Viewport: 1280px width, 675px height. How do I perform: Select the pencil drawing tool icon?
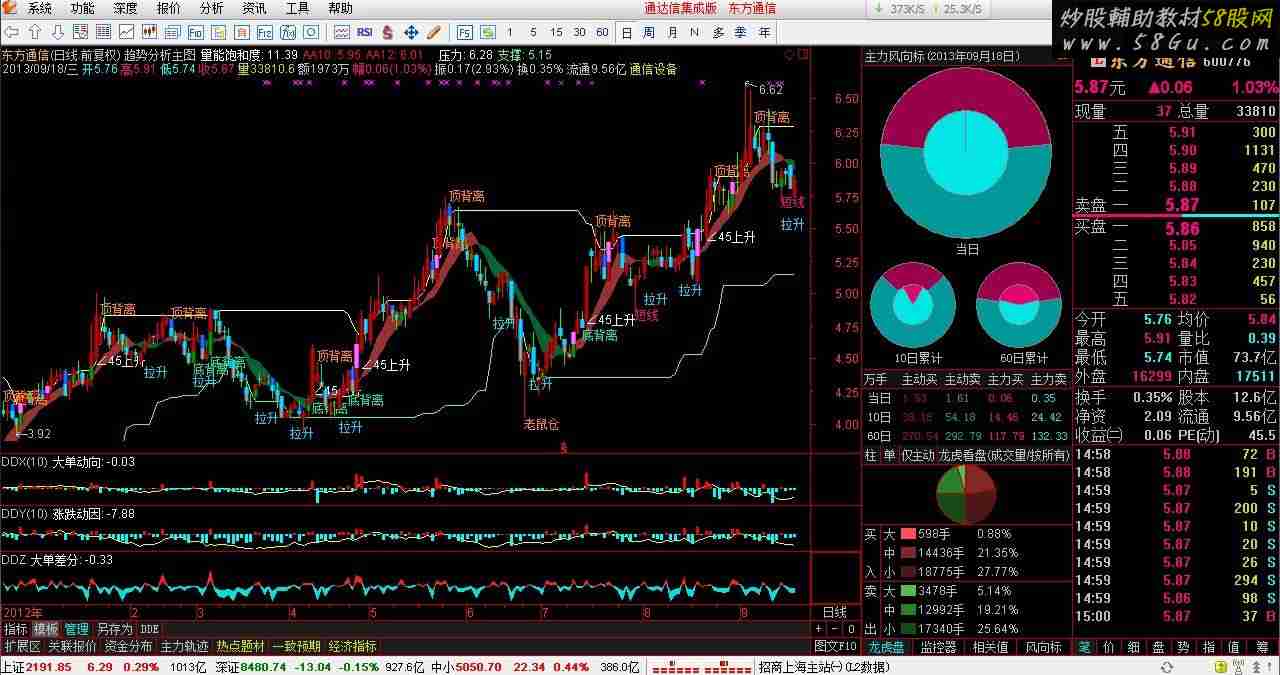(434, 32)
